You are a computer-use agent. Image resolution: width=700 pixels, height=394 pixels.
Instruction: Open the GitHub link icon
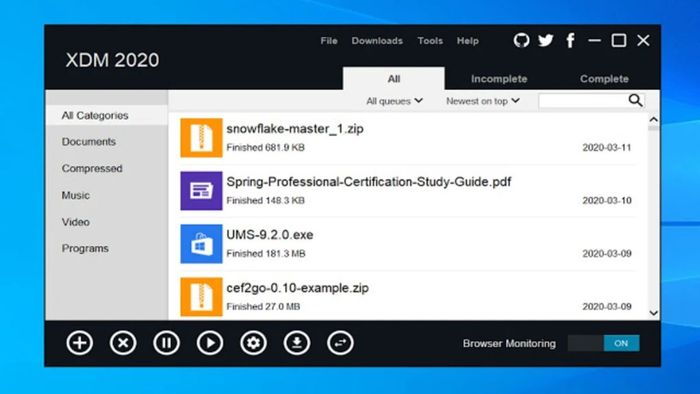(x=521, y=41)
